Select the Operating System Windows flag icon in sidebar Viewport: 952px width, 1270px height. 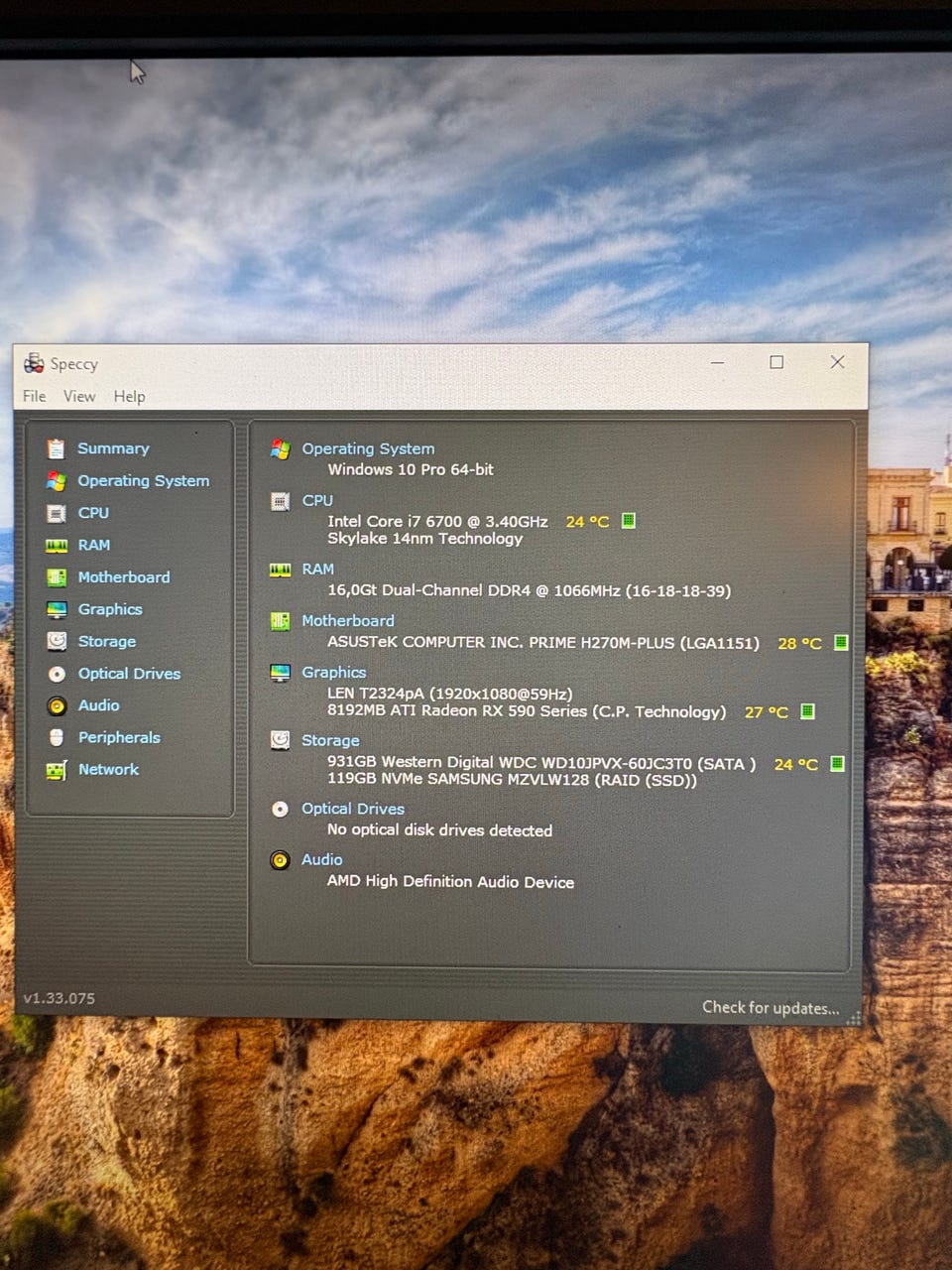pyautogui.click(x=57, y=480)
